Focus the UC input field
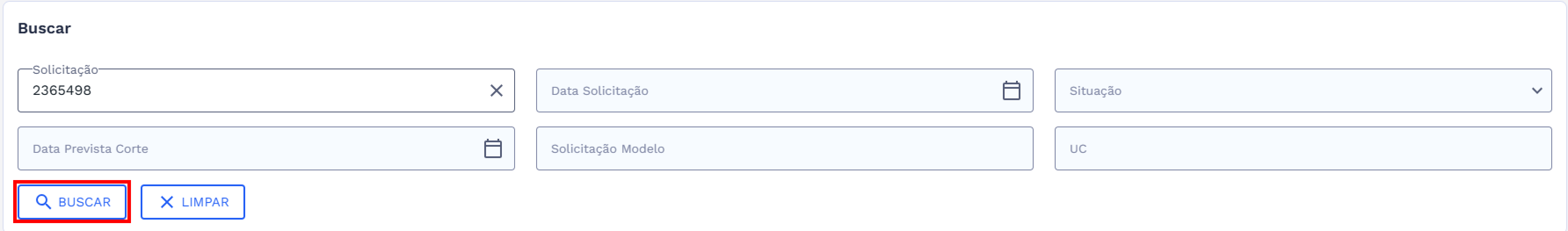 point(1303,148)
